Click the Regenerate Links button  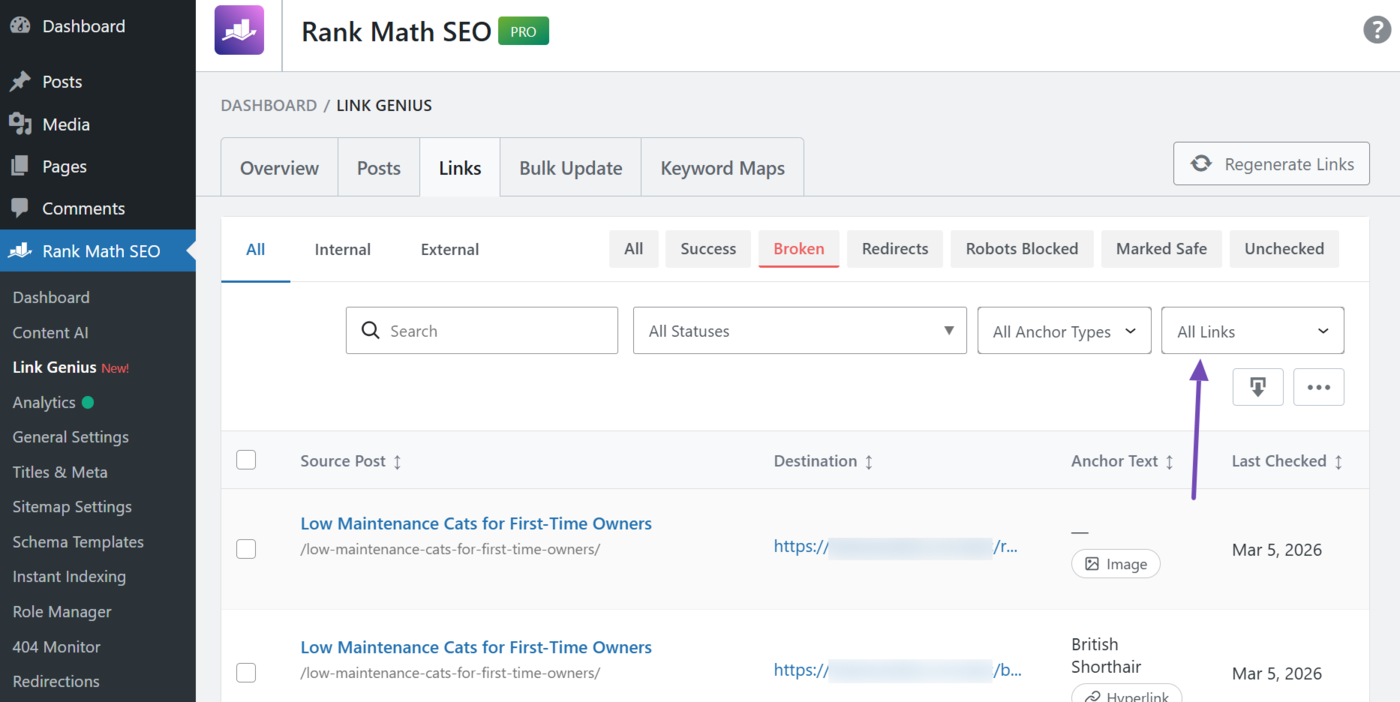(x=1271, y=164)
